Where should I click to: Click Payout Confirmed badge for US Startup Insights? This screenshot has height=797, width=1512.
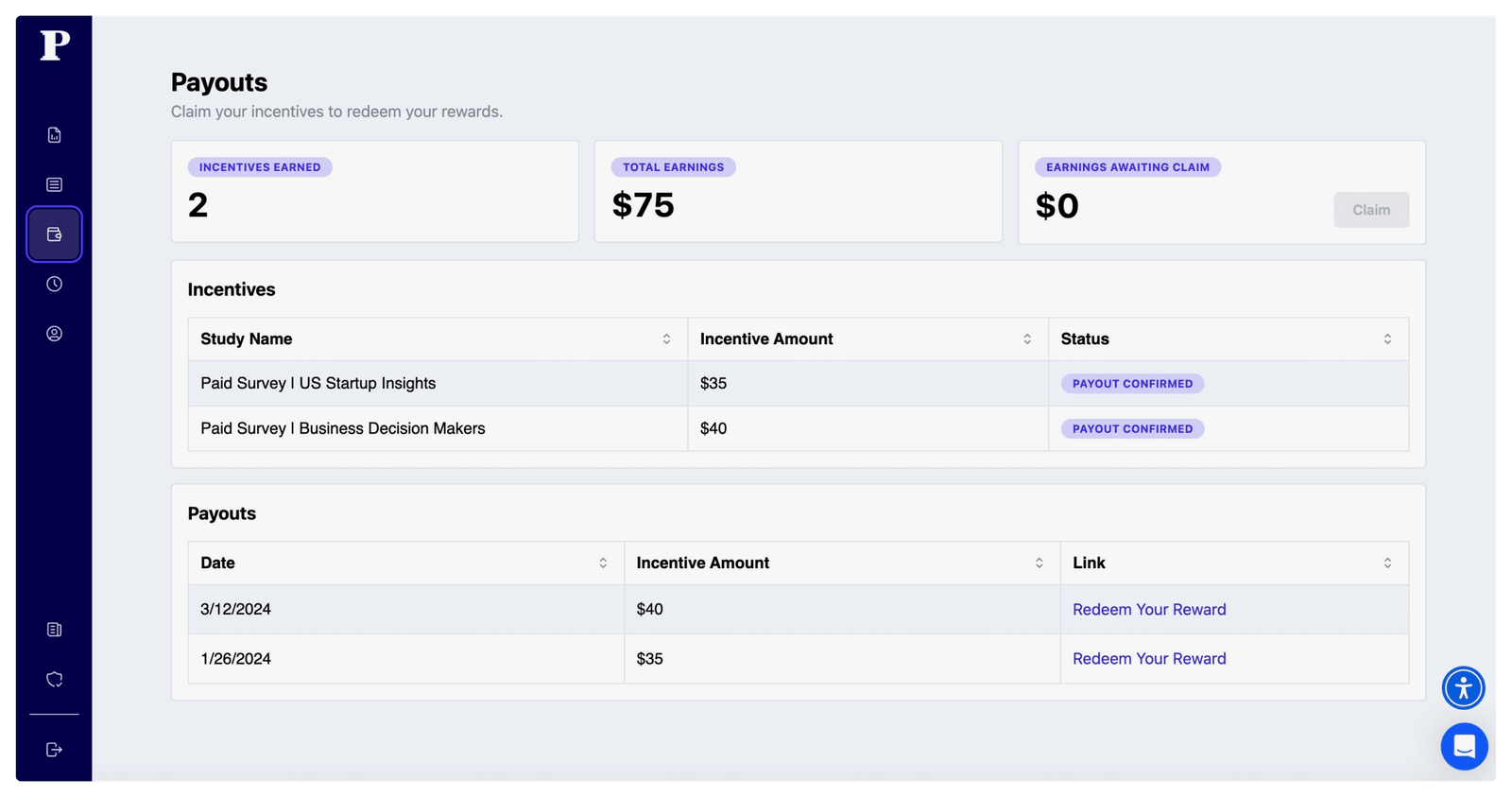tap(1132, 384)
